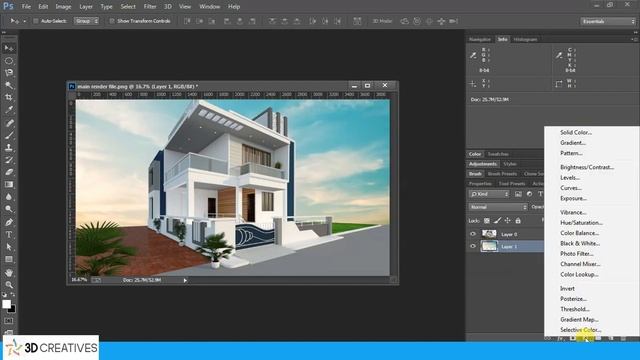
Task: Open Auto-Select Group dropdown
Action: (x=86, y=21)
